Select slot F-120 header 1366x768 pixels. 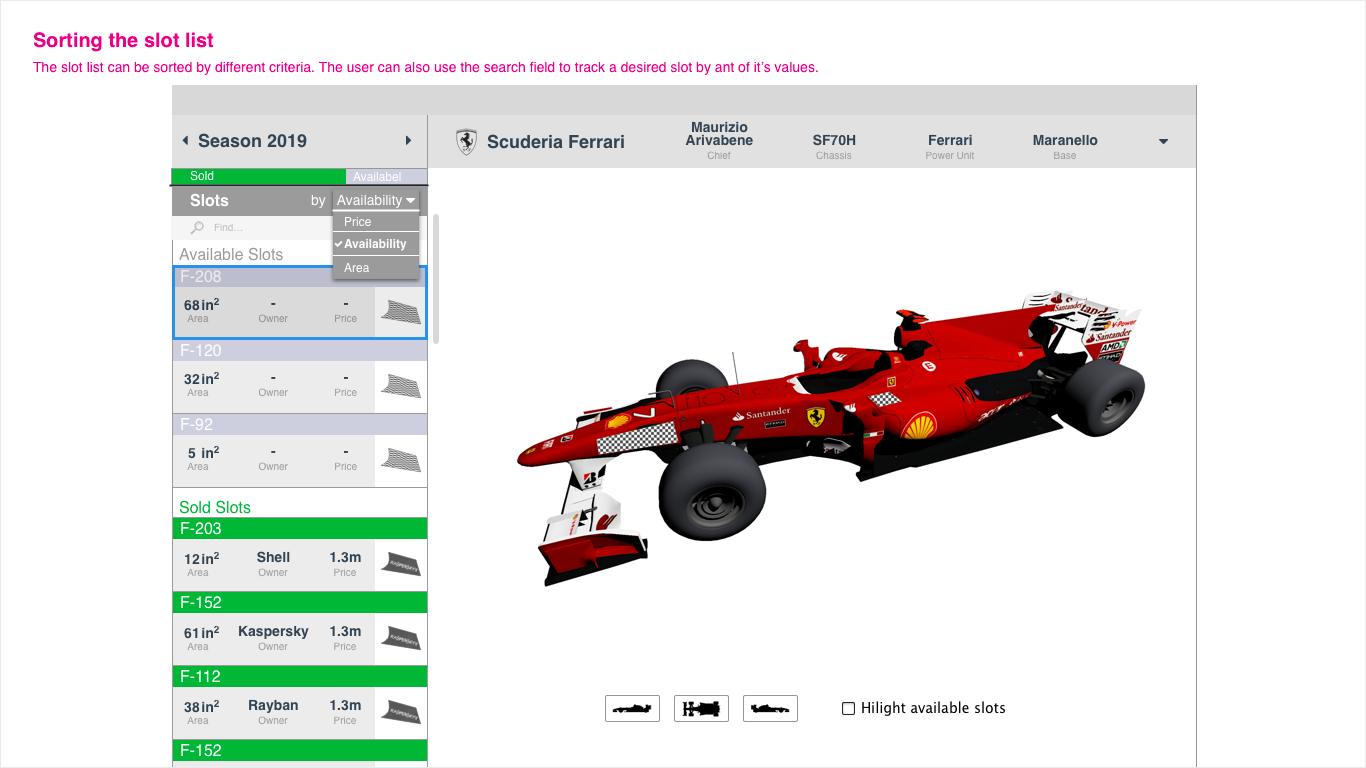(x=300, y=351)
